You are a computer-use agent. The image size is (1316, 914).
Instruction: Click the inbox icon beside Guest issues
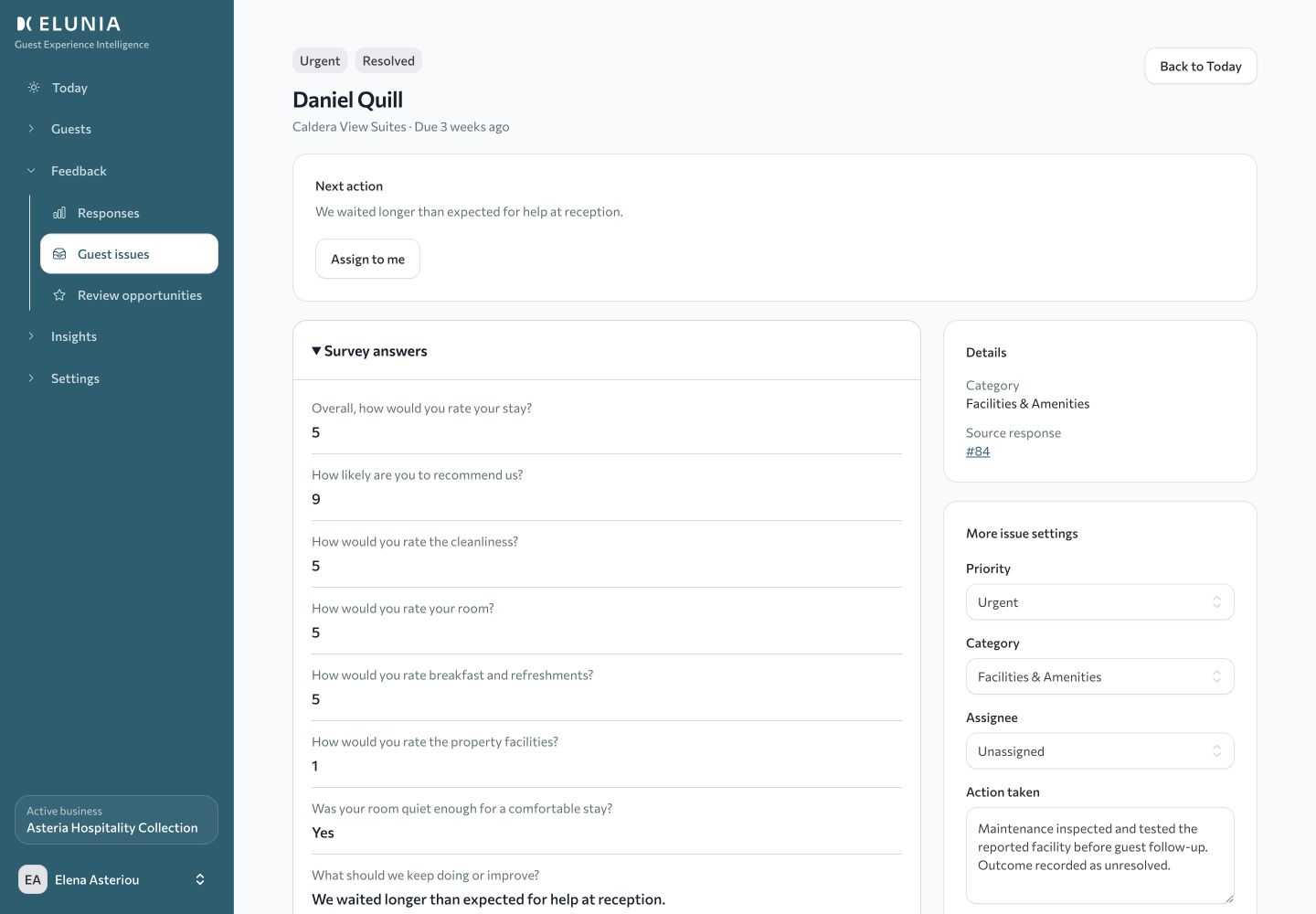click(59, 254)
